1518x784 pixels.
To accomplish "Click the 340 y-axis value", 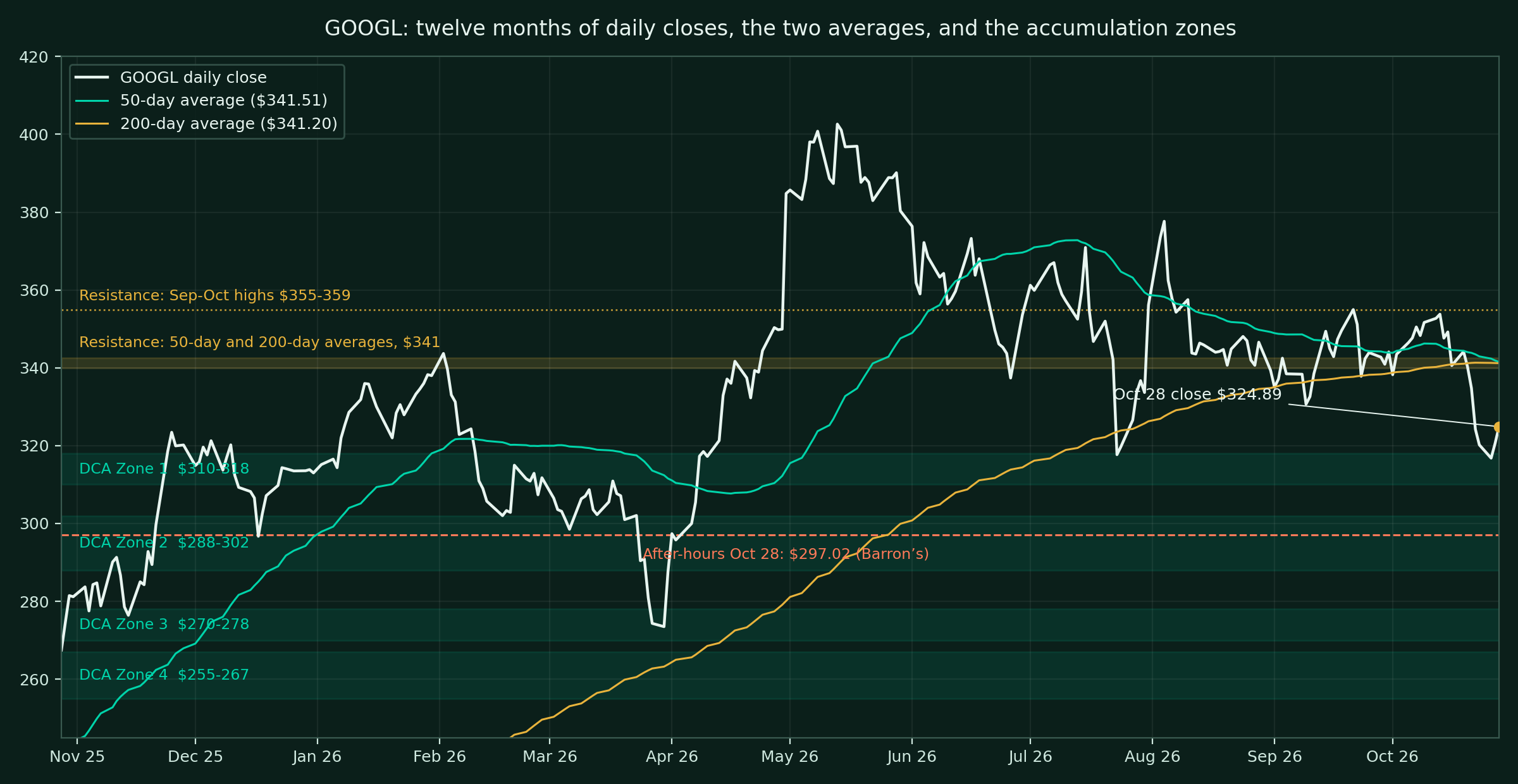I will pos(34,369).
